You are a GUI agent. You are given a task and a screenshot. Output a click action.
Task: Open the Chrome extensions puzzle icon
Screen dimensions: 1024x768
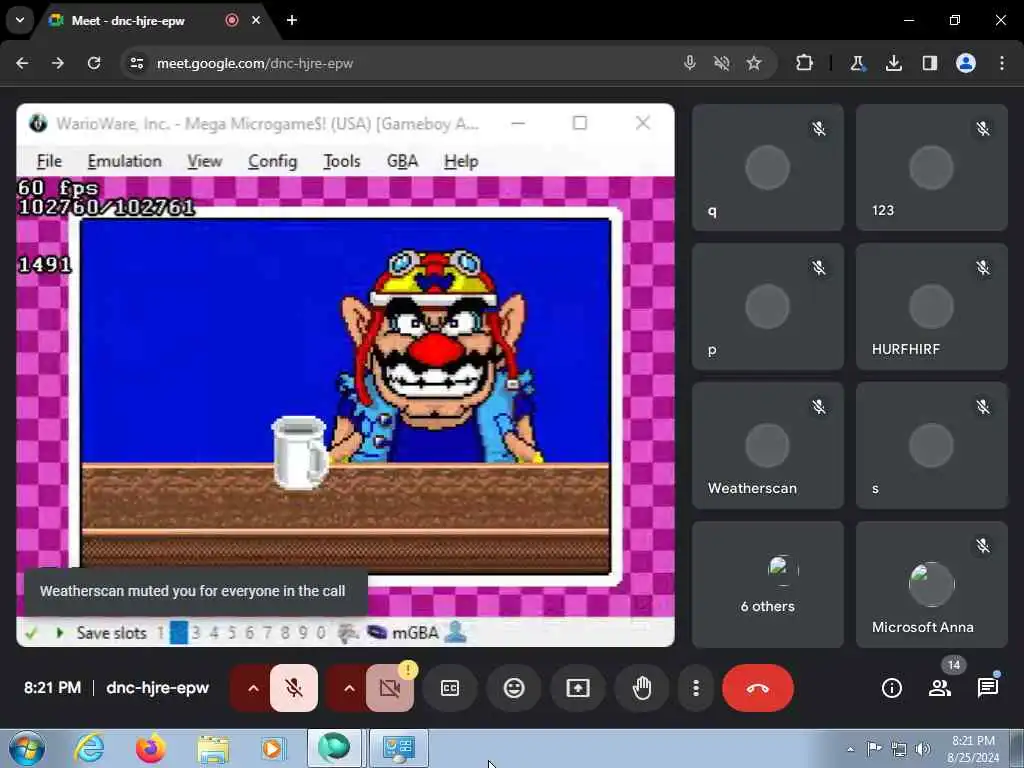(x=805, y=63)
